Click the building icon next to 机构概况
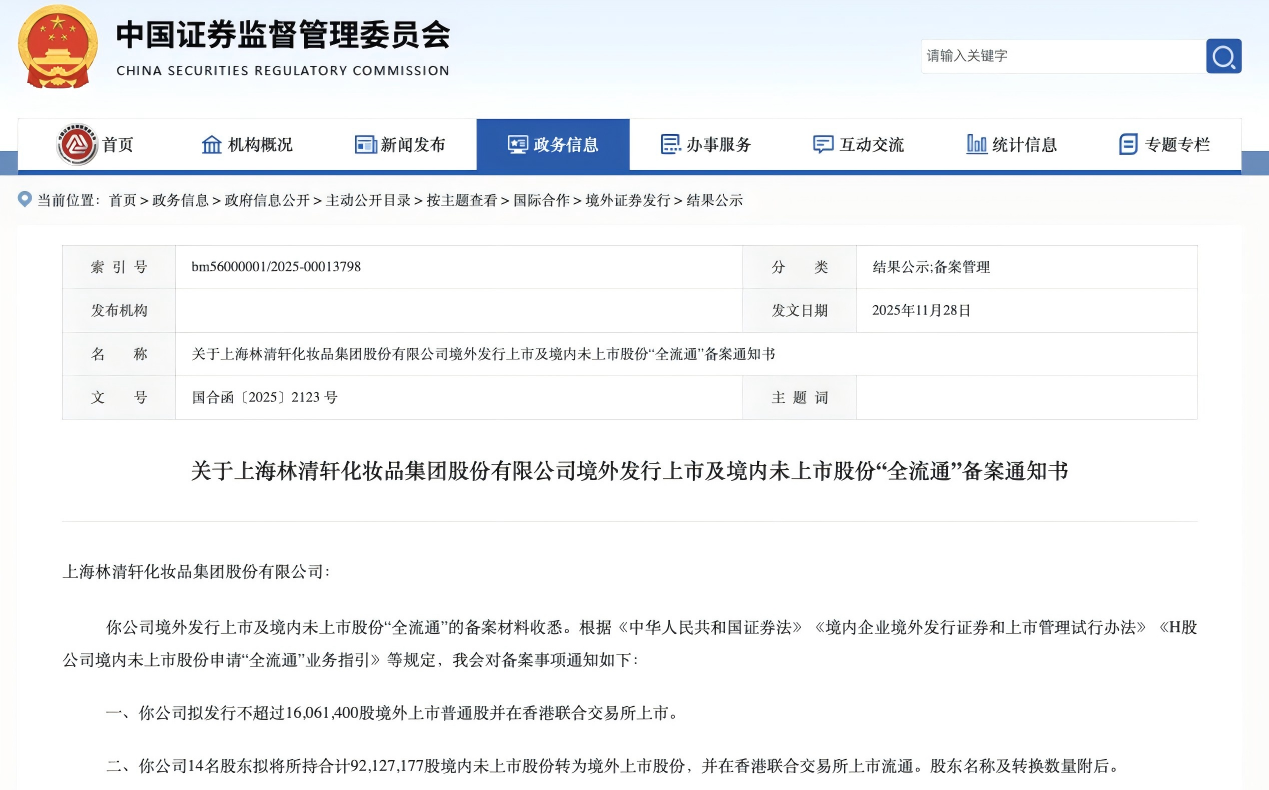This screenshot has width=1269, height=790. 212,145
